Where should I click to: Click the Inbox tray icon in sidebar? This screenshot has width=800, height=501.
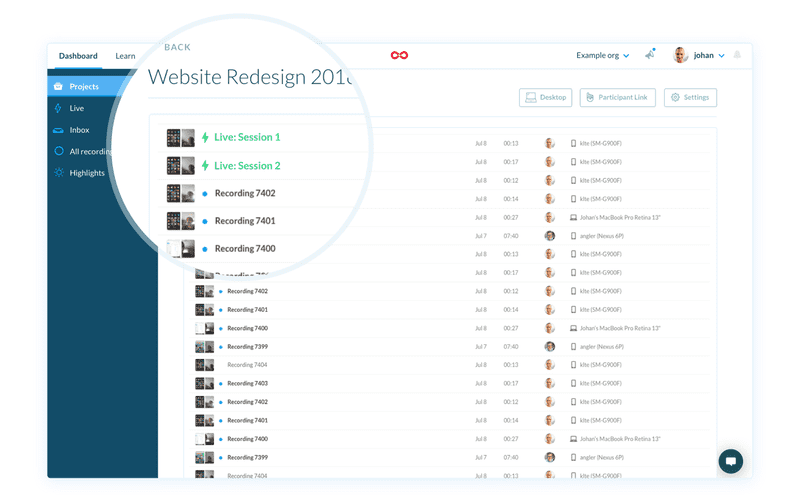pyautogui.click(x=59, y=130)
